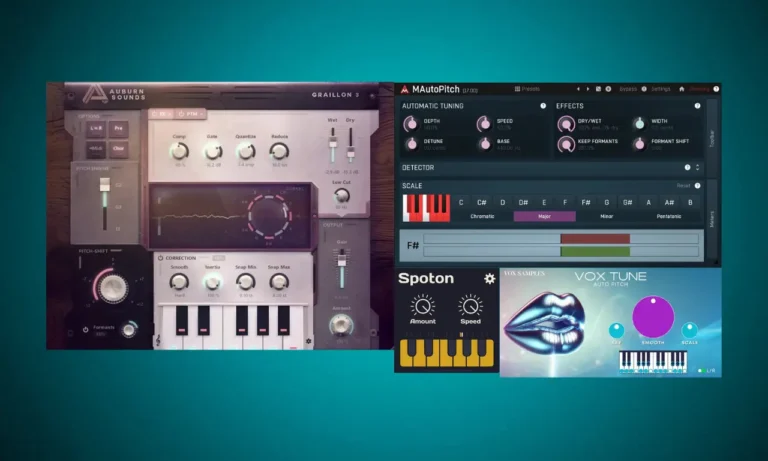Open Detector section help icon
The image size is (768, 461).
687,168
